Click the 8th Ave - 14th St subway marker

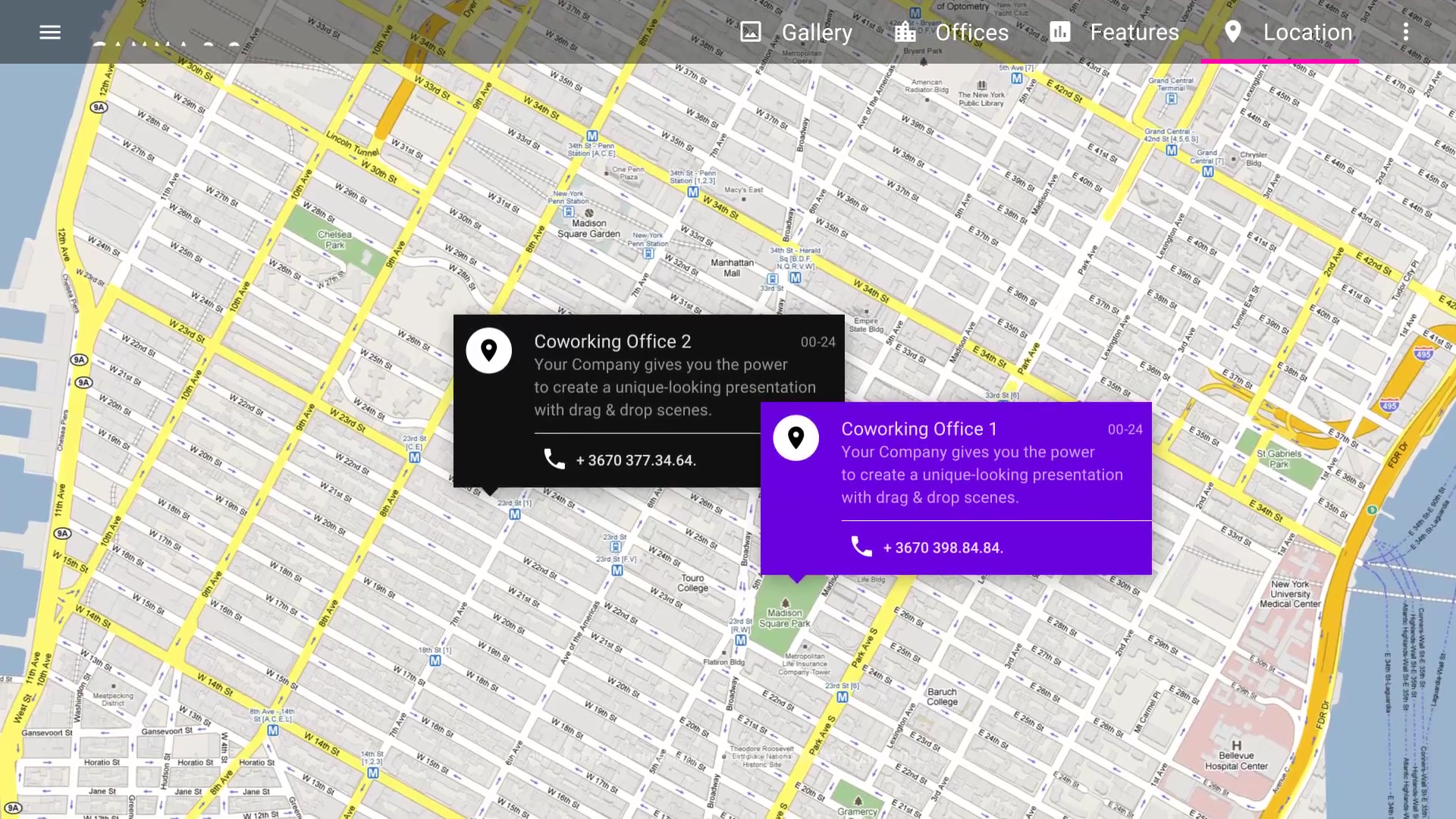coord(273,730)
